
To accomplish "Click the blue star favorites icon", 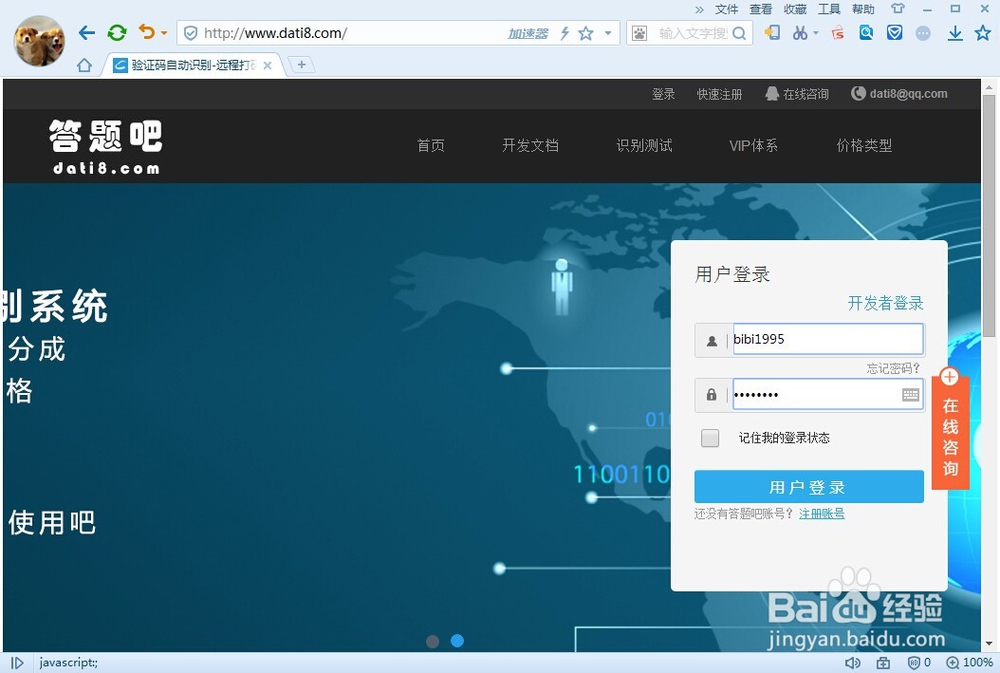I will click(983, 33).
